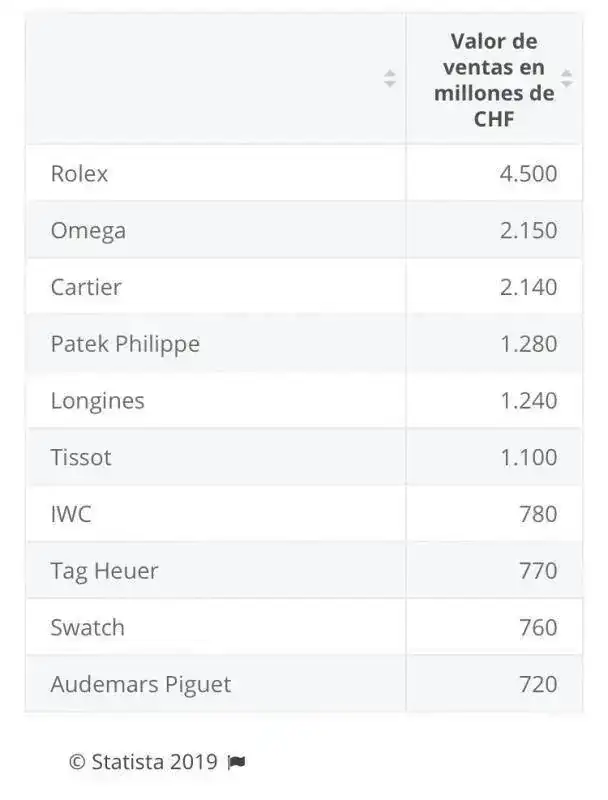Click the Longines brand name
The width and height of the screenshot is (608, 800).
pyautogui.click(x=97, y=401)
